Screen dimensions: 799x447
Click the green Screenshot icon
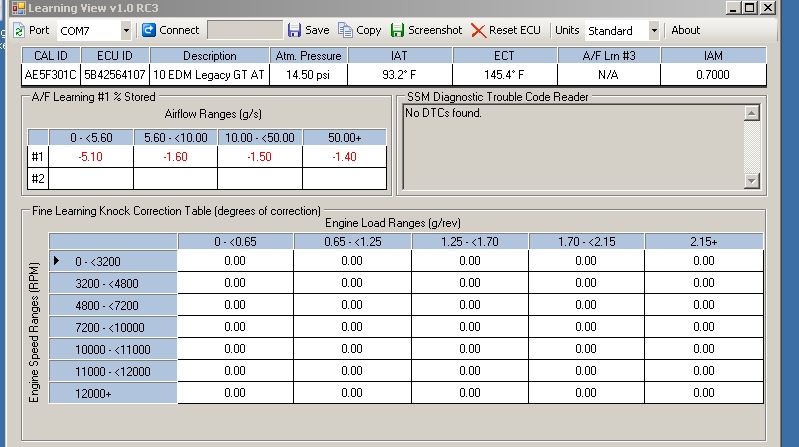pos(397,30)
